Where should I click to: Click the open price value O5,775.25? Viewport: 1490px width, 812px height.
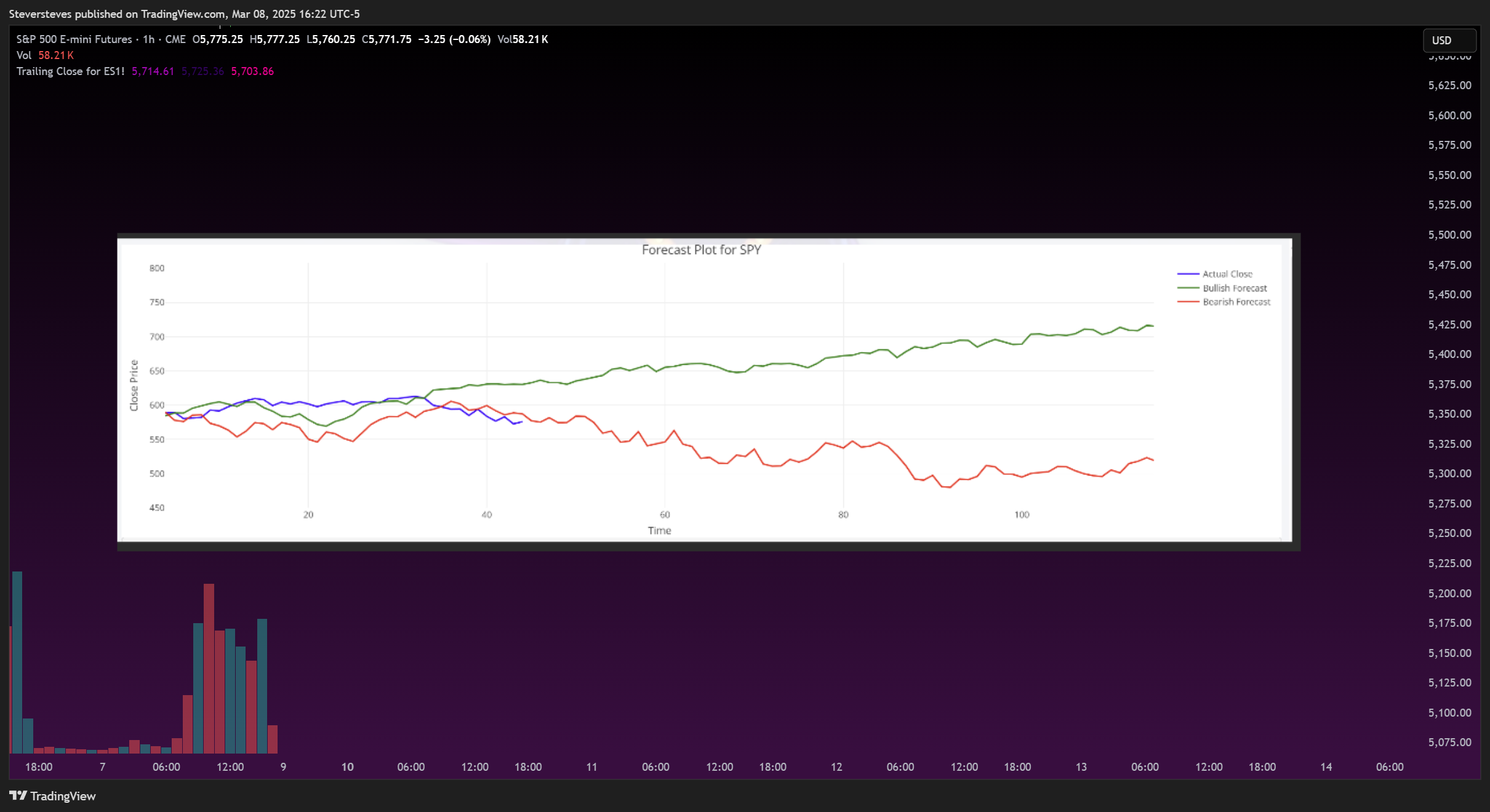click(218, 39)
